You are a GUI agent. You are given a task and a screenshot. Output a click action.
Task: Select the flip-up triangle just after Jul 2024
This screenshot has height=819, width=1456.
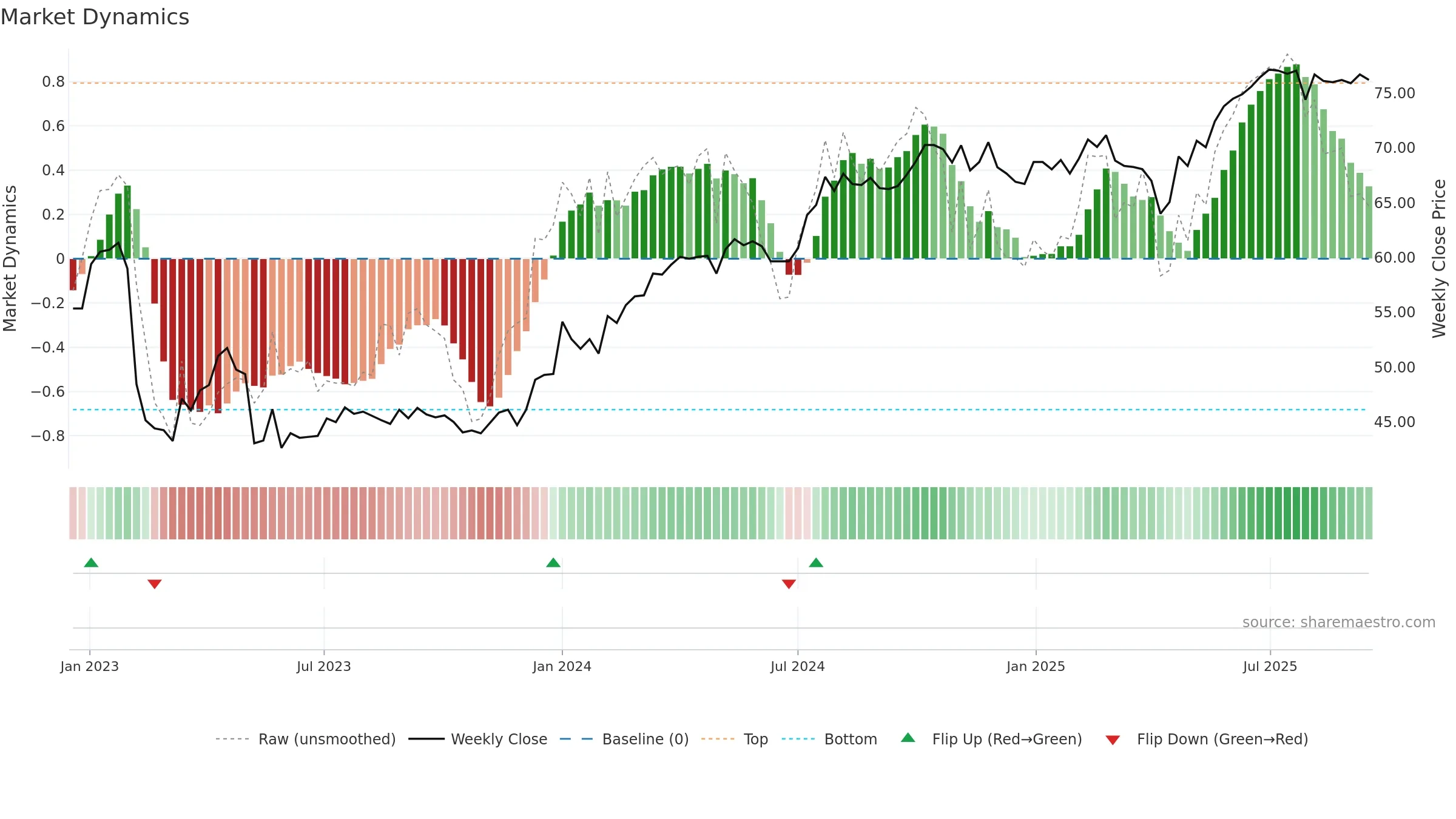816,562
